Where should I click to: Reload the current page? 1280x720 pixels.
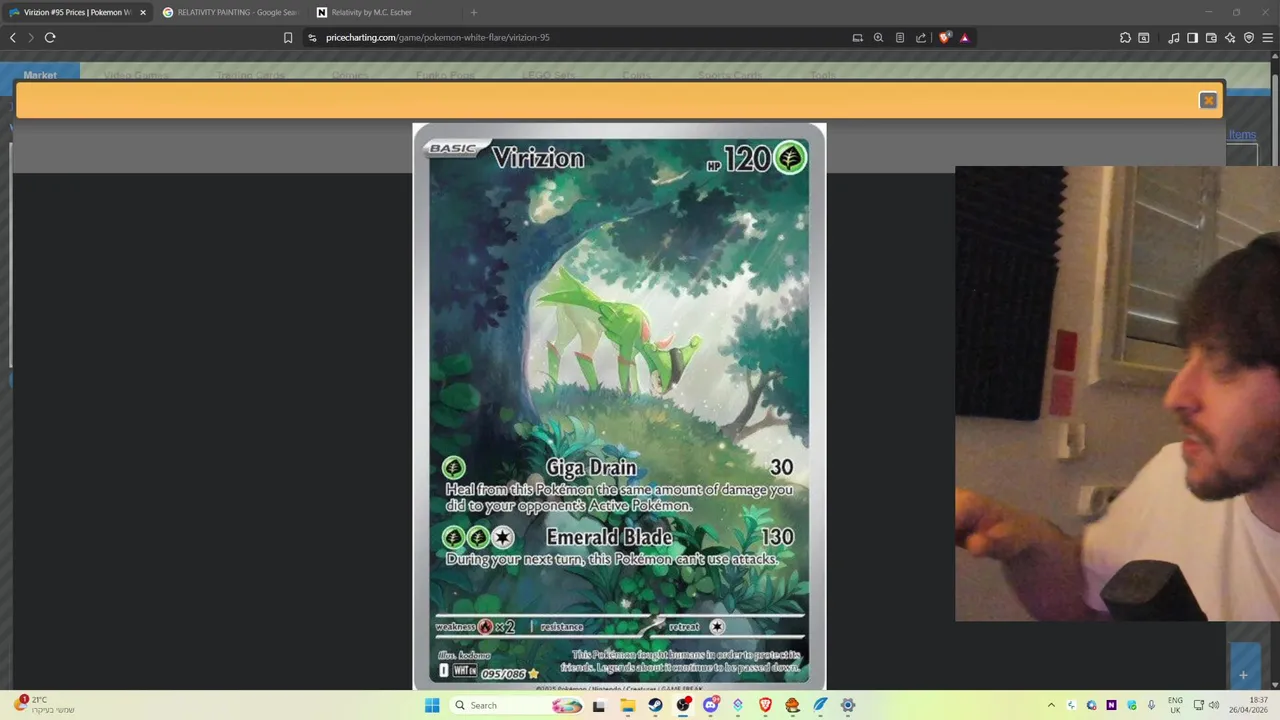click(50, 37)
